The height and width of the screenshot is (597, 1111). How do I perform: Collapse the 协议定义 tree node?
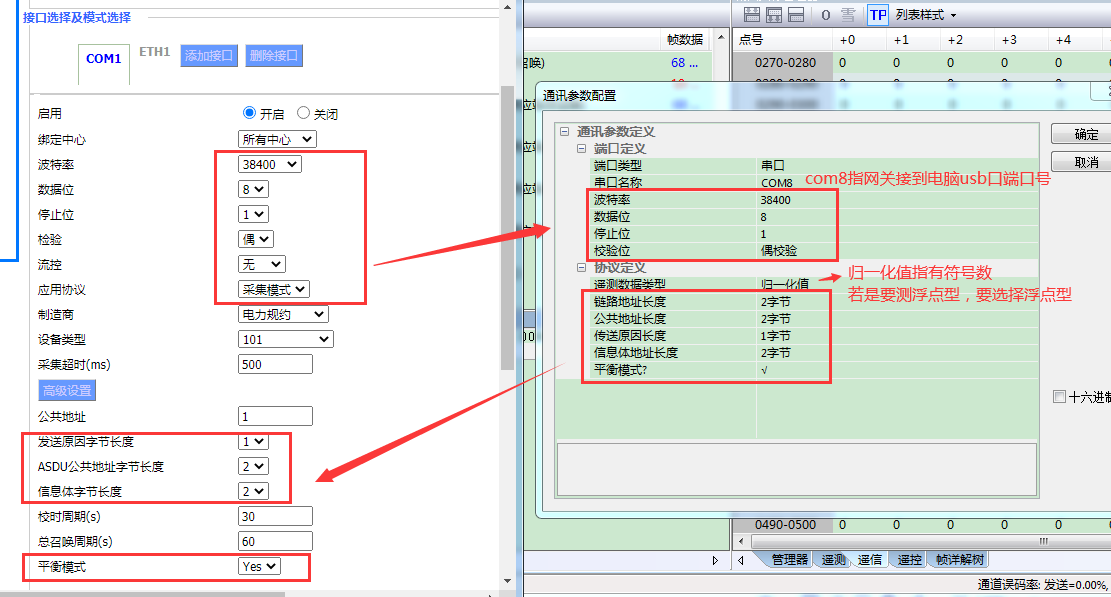coord(582,268)
